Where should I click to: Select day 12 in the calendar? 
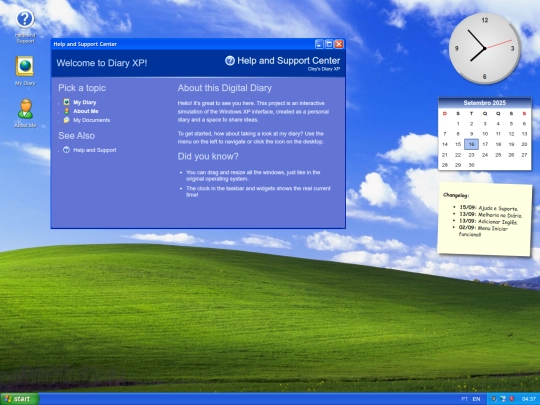511,134
